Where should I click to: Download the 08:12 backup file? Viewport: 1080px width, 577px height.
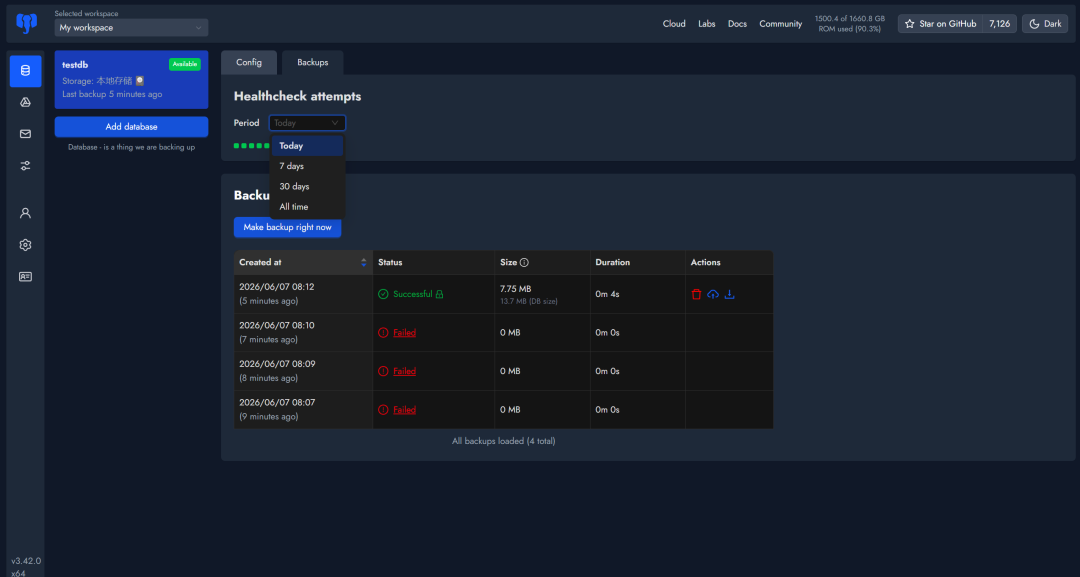pyautogui.click(x=729, y=295)
